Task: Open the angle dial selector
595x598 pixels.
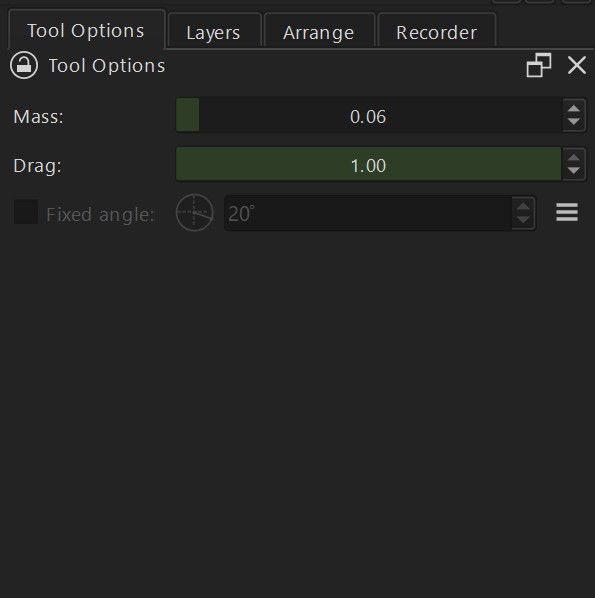Action: click(x=195, y=213)
